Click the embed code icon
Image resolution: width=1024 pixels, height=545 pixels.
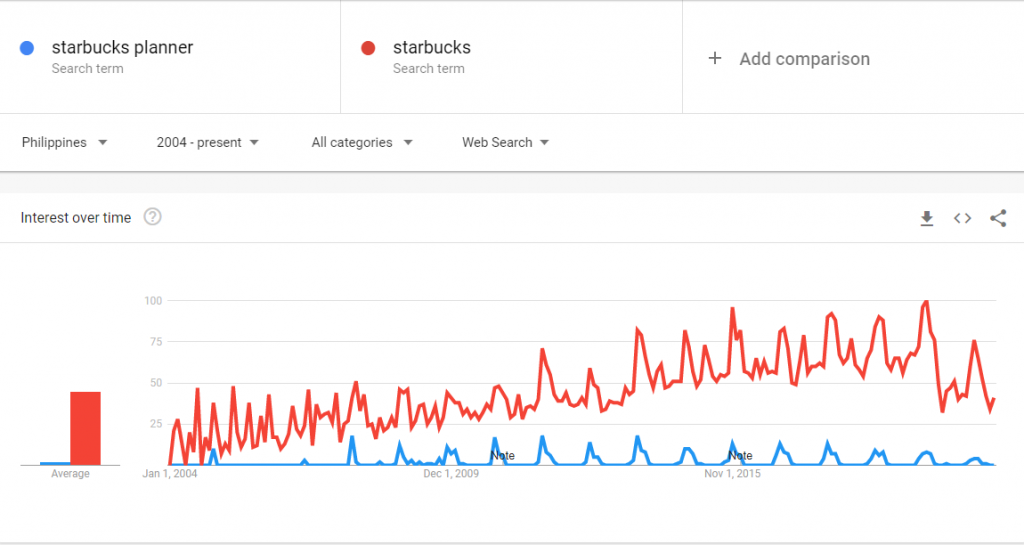coord(962,218)
